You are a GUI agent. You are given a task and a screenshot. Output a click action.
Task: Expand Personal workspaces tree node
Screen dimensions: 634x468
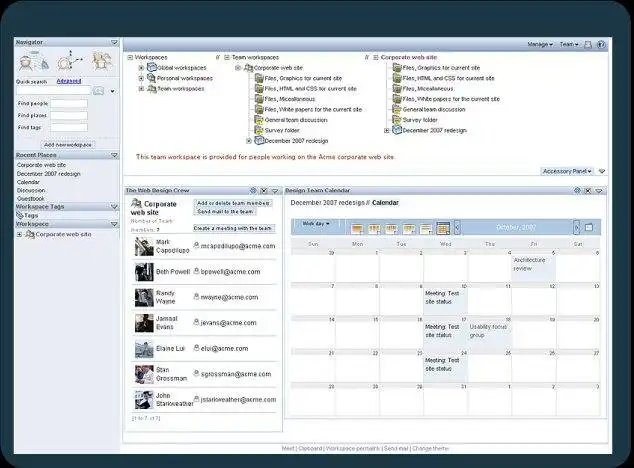pyautogui.click(x=141, y=78)
